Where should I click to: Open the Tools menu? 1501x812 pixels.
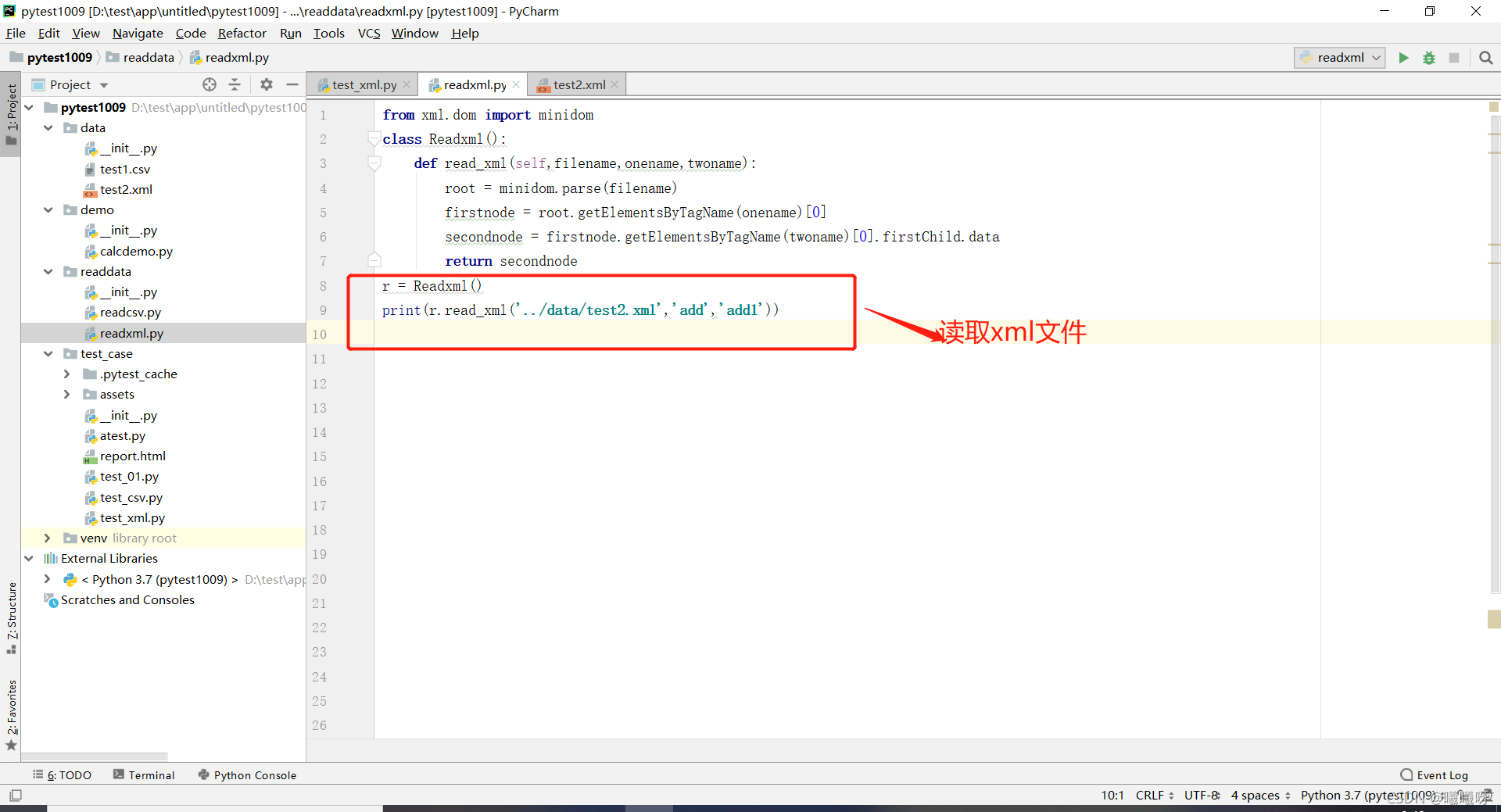(x=329, y=33)
